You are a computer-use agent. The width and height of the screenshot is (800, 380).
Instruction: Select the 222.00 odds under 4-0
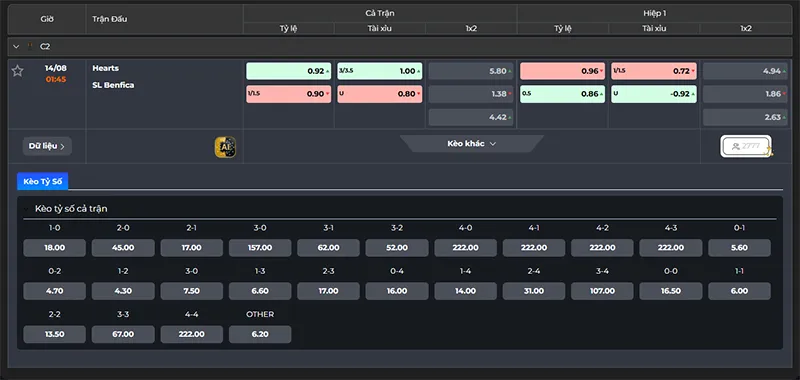tap(465, 248)
